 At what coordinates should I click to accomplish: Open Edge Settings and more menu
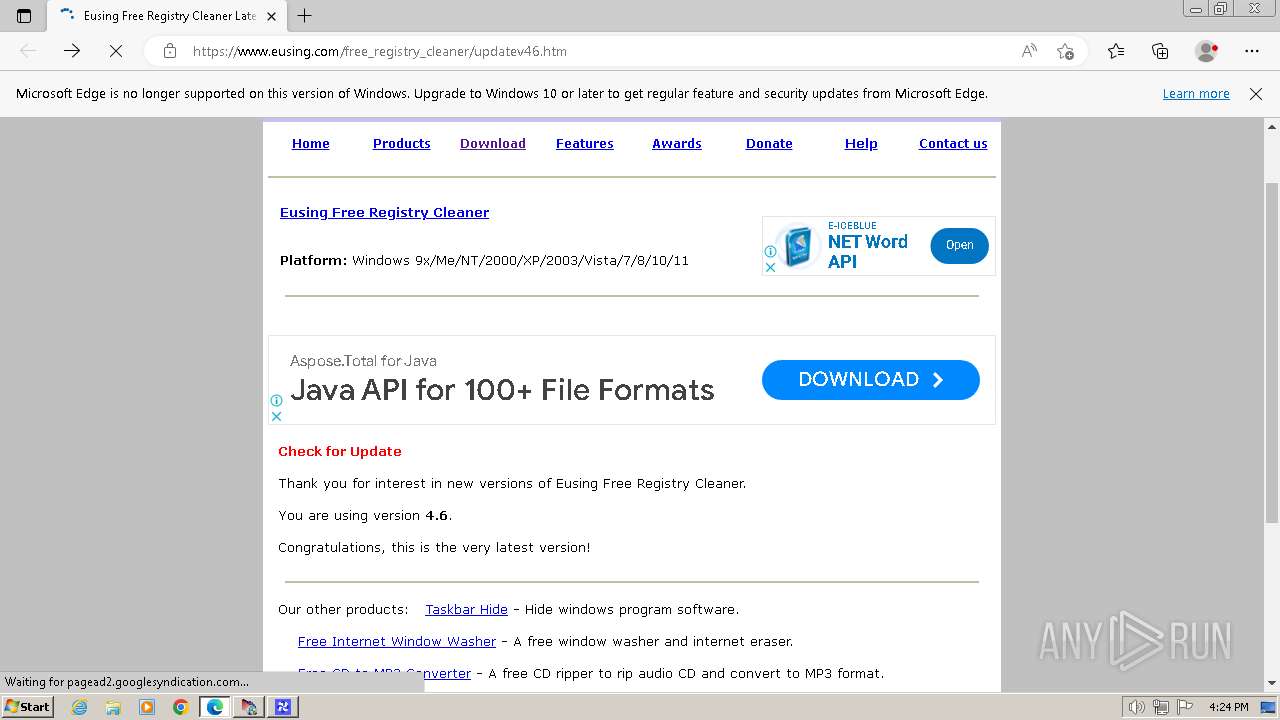tap(1252, 51)
